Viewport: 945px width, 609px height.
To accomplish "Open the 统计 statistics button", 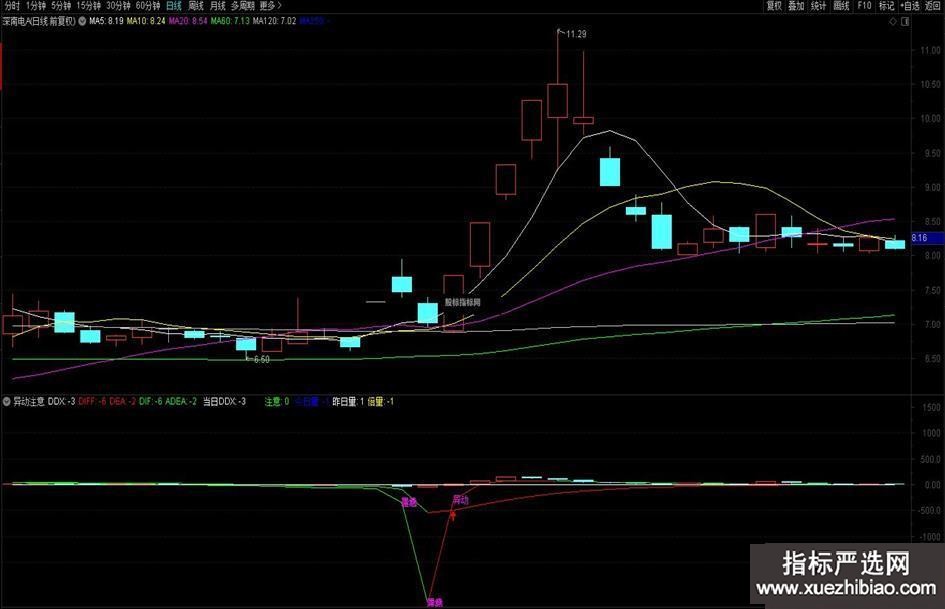I will pyautogui.click(x=818, y=5).
